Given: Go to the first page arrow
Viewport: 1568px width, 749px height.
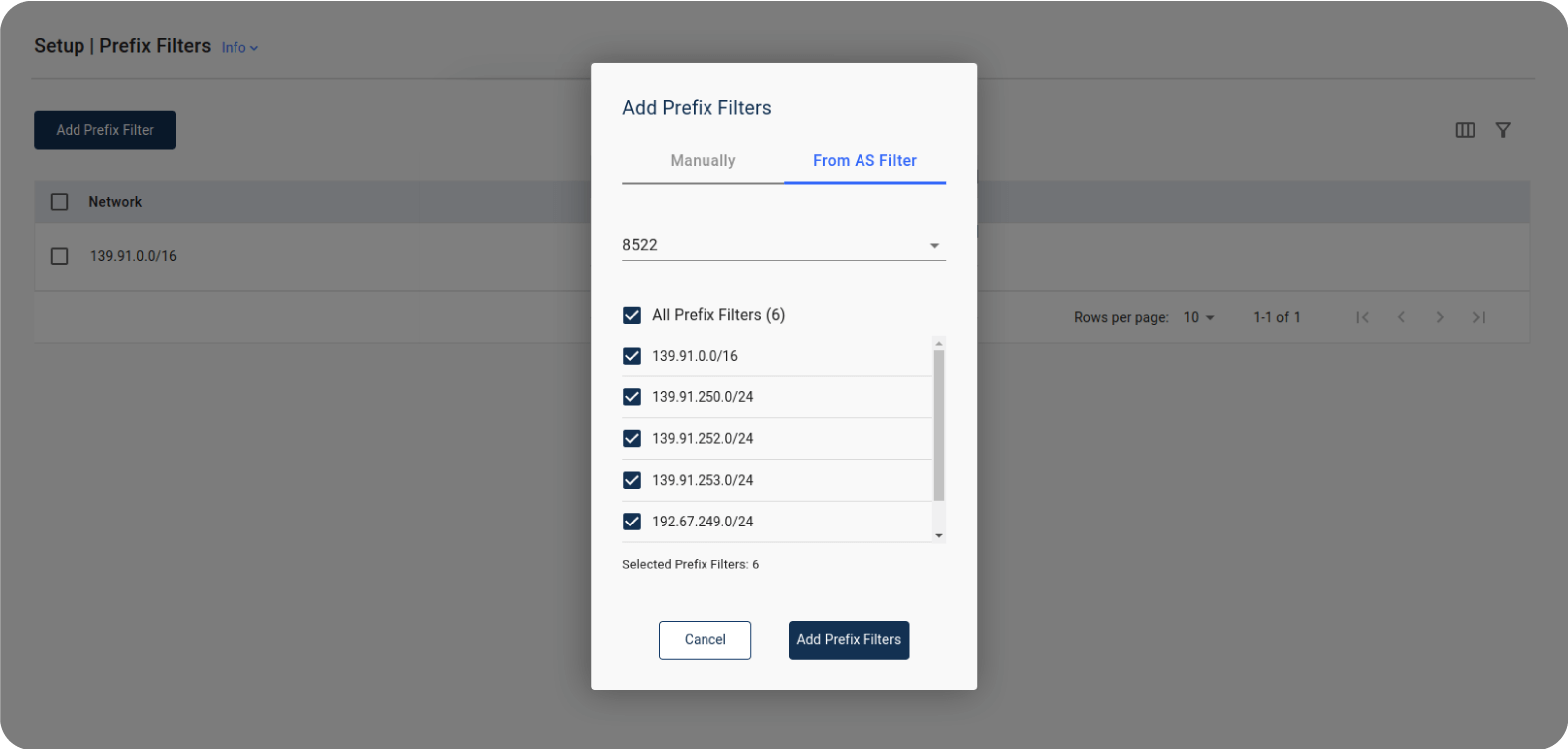Looking at the screenshot, I should pos(1363,317).
